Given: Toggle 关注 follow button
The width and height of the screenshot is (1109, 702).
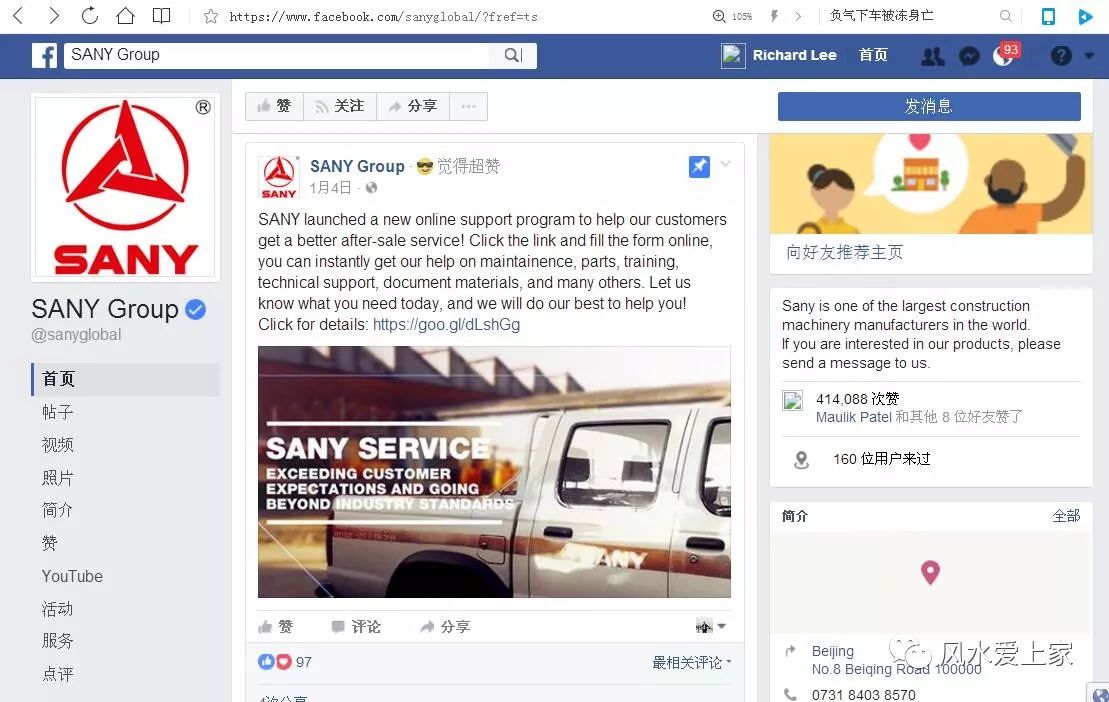Looking at the screenshot, I should [340, 106].
